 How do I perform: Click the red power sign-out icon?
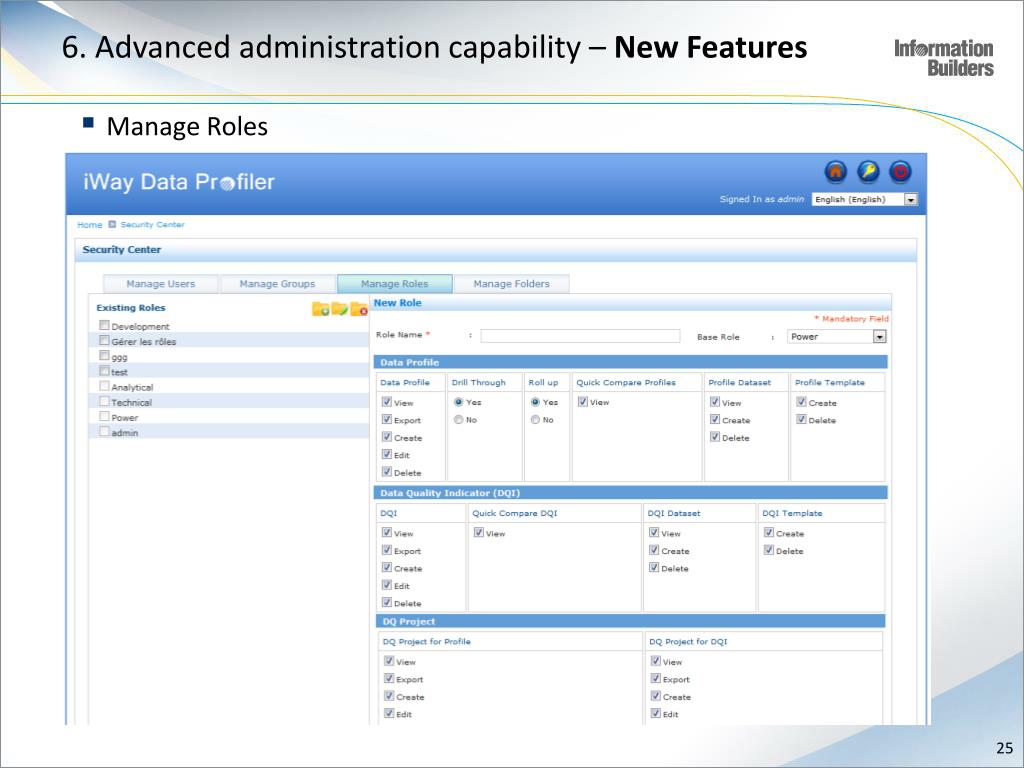[900, 172]
